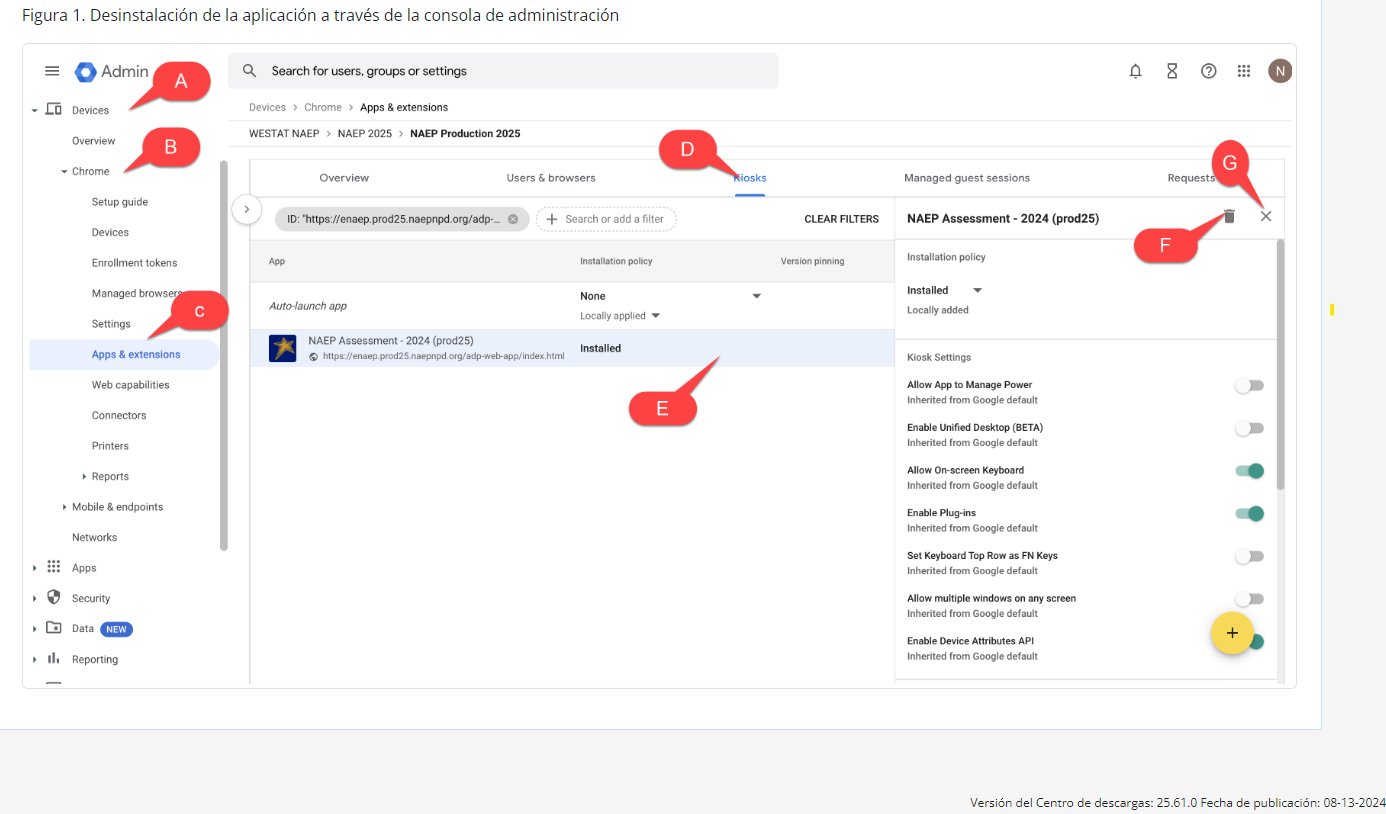The image size is (1386, 814).
Task: Open the notifications bell
Action: point(1135,71)
